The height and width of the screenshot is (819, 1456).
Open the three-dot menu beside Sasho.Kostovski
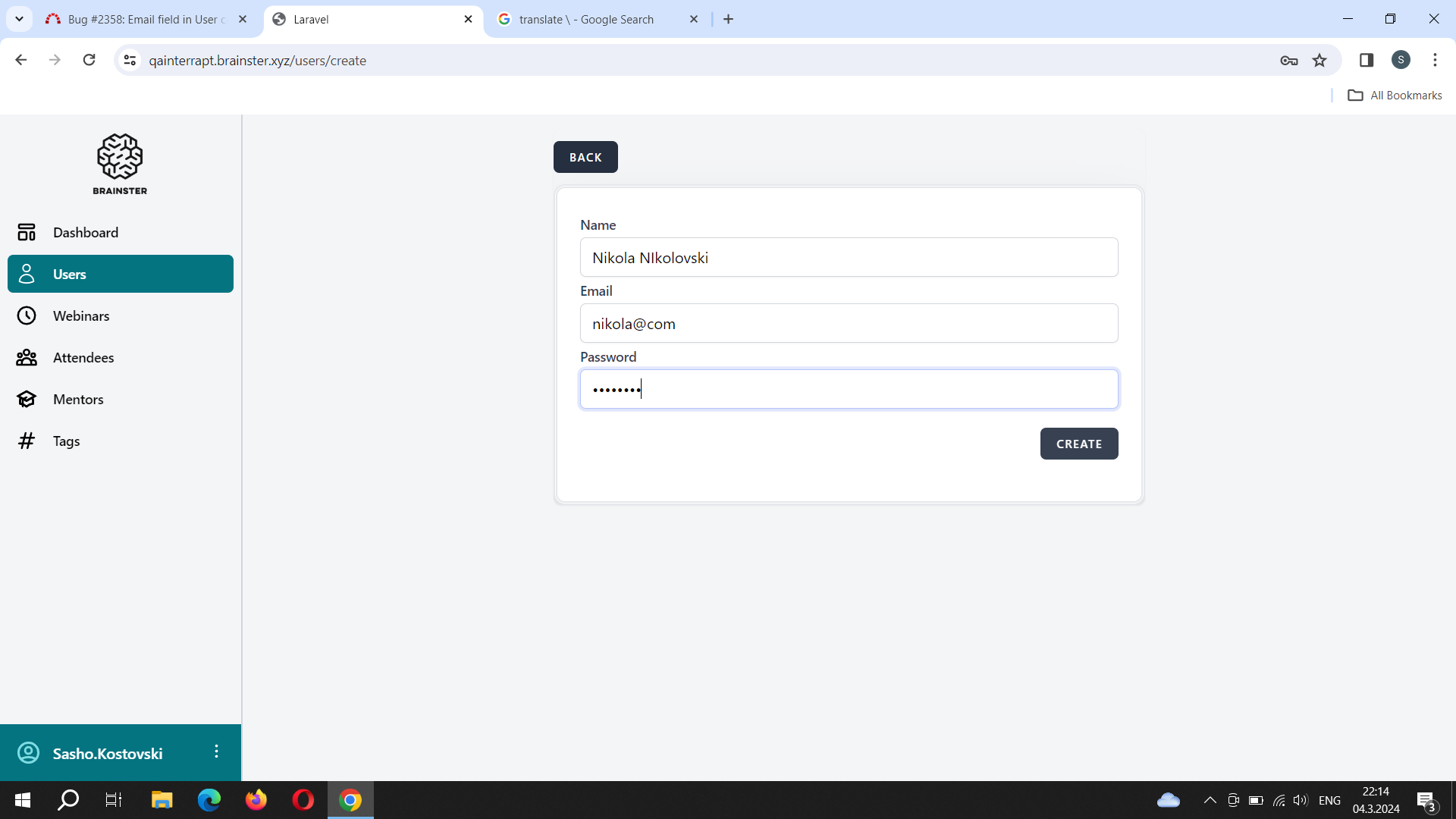[x=216, y=752]
